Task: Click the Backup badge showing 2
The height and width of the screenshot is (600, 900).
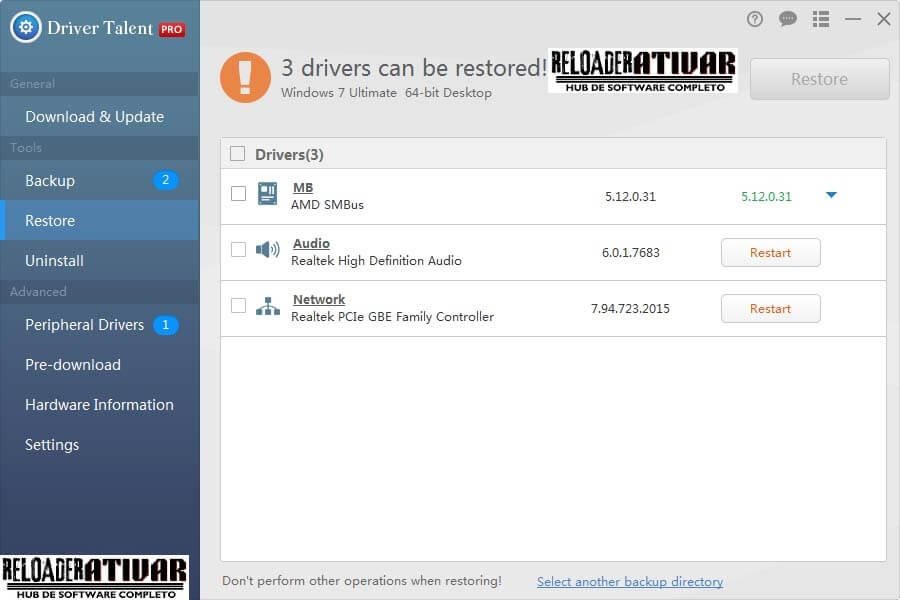Action: coord(165,180)
